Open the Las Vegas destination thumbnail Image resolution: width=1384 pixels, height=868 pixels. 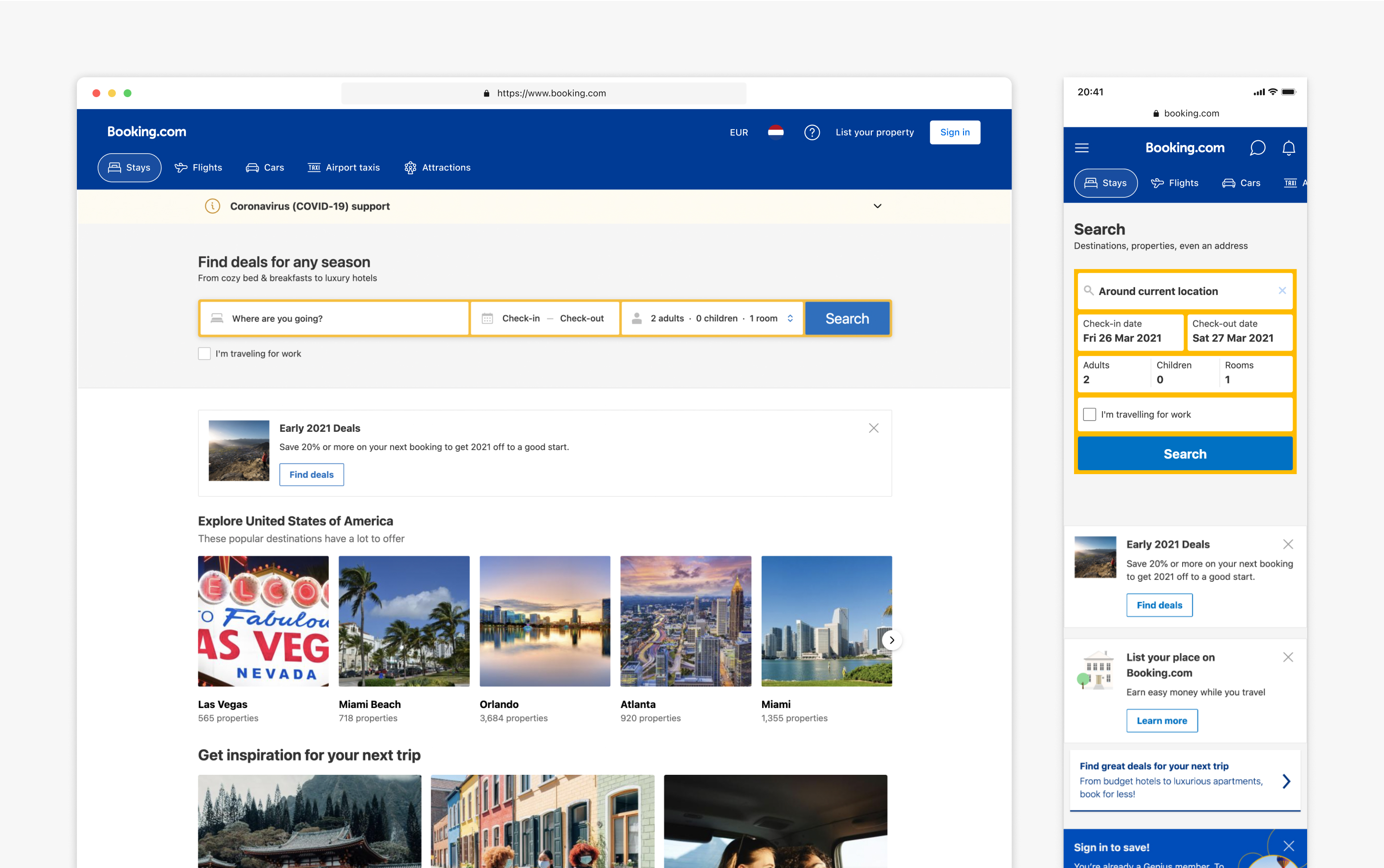263,621
